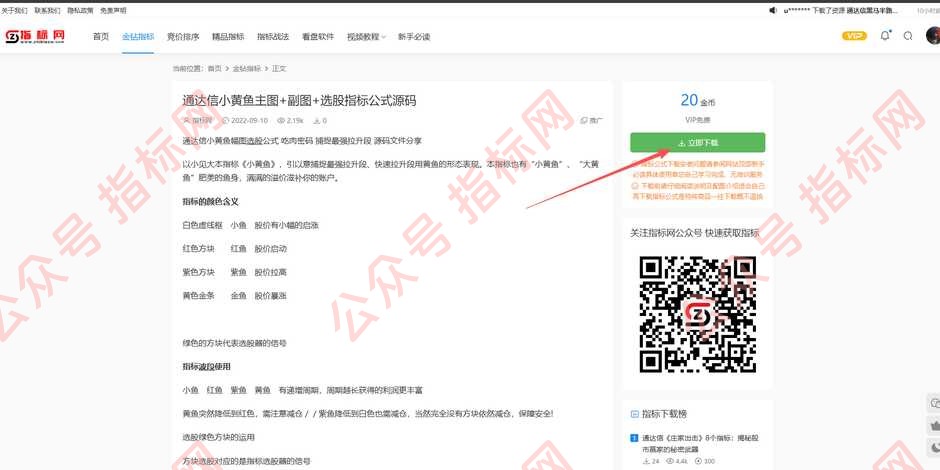940x470 pixels.
Task: Click the crown icon in side toolbar
Action: [934, 425]
